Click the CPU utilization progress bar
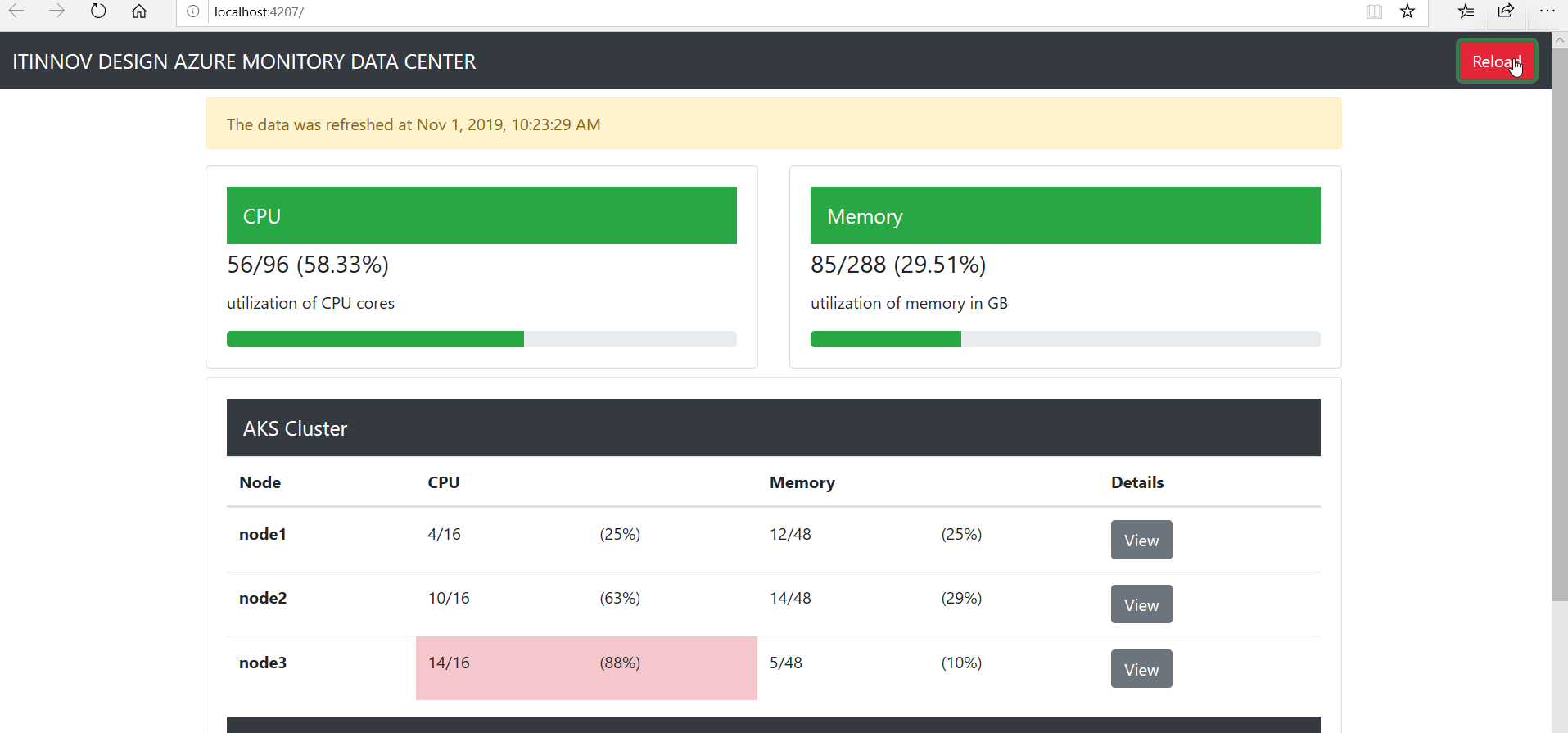This screenshot has height=733, width=1568. (x=481, y=339)
